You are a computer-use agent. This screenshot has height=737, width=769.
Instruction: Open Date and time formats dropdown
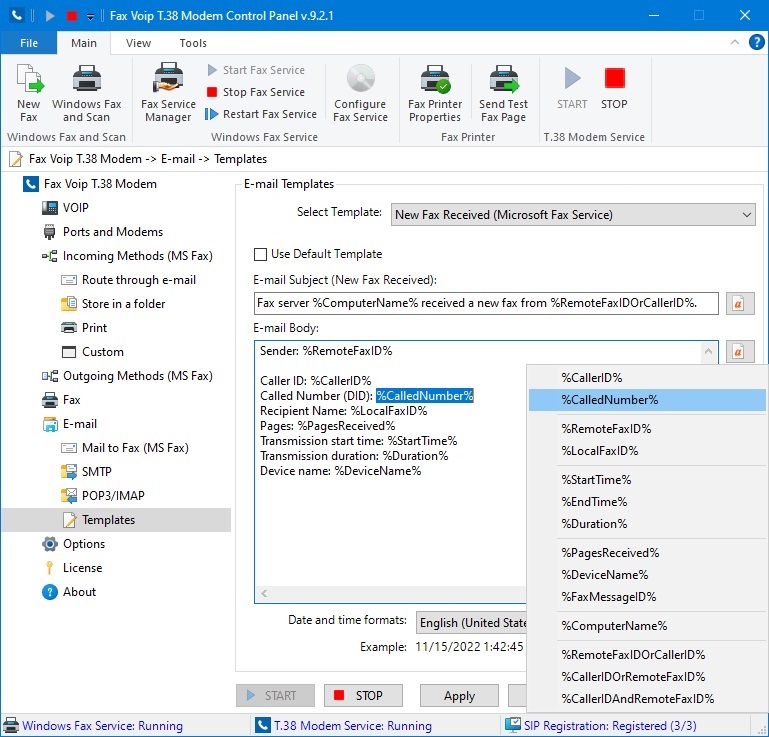pyautogui.click(x=471, y=623)
